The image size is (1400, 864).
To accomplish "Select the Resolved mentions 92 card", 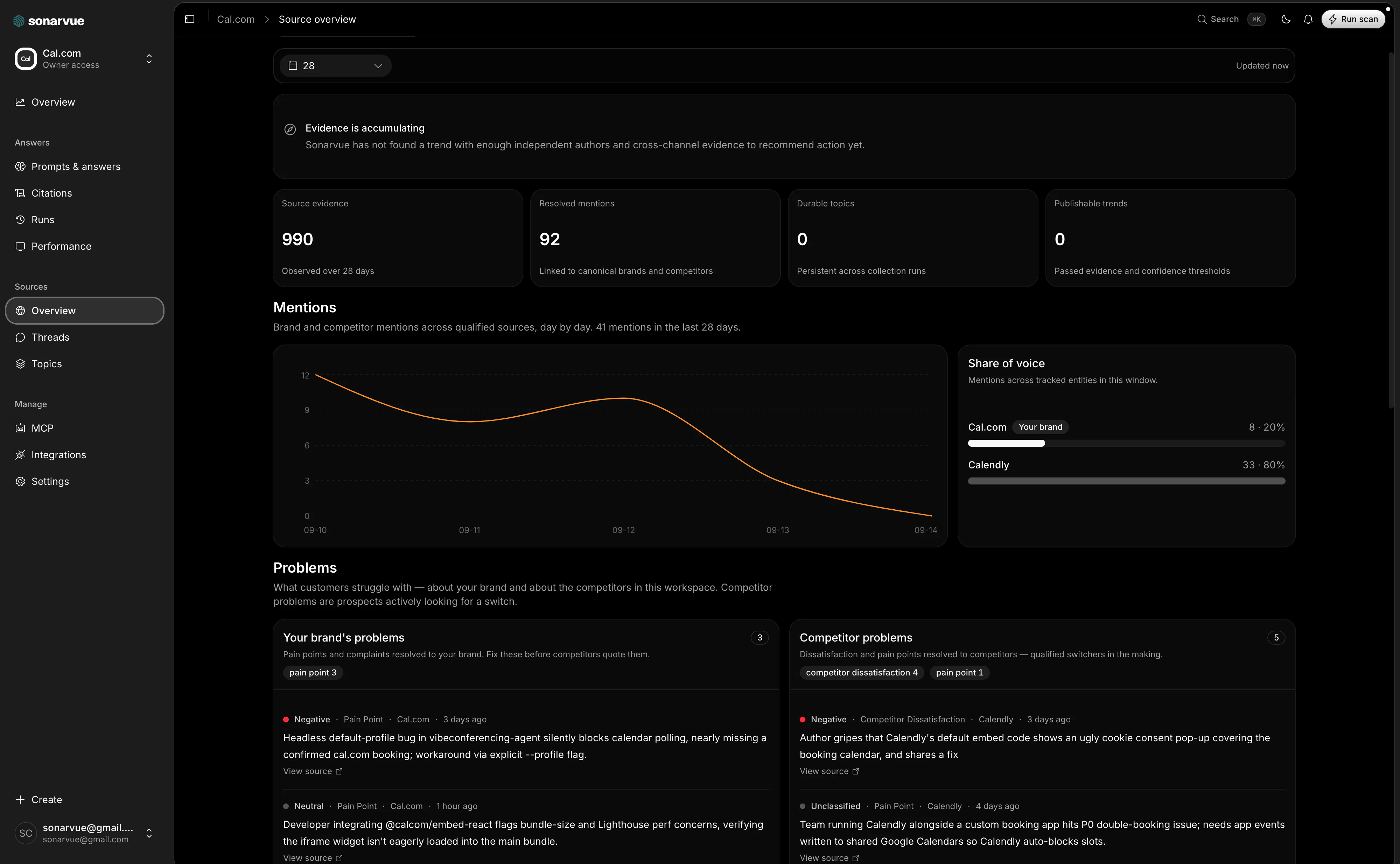I will tap(655, 238).
